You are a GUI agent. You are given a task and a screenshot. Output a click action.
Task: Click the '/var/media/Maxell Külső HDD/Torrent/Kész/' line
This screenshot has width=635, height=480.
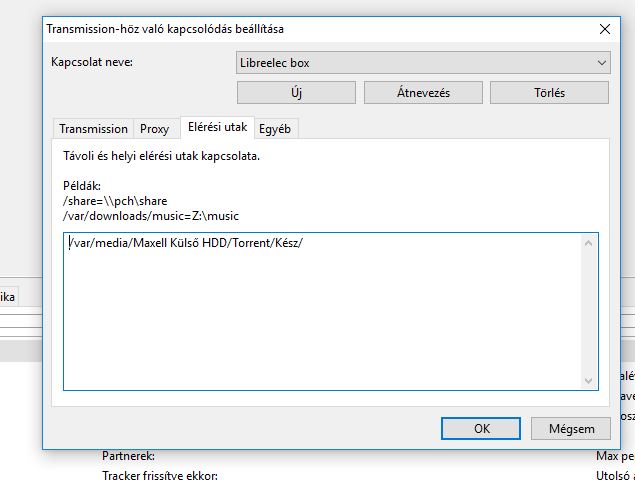tap(186, 243)
